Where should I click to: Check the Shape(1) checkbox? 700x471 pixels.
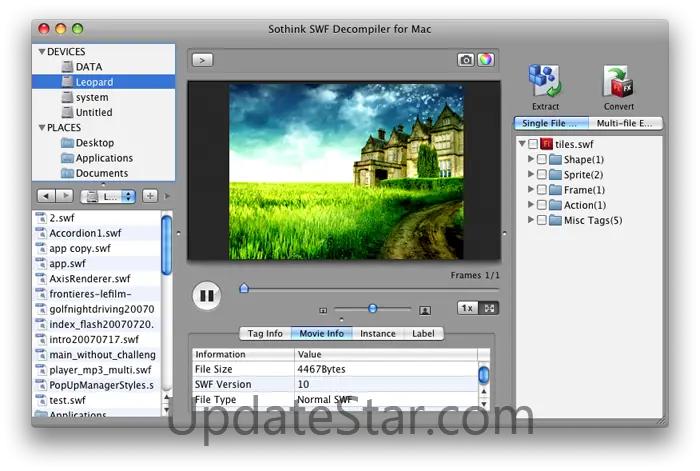(542, 159)
